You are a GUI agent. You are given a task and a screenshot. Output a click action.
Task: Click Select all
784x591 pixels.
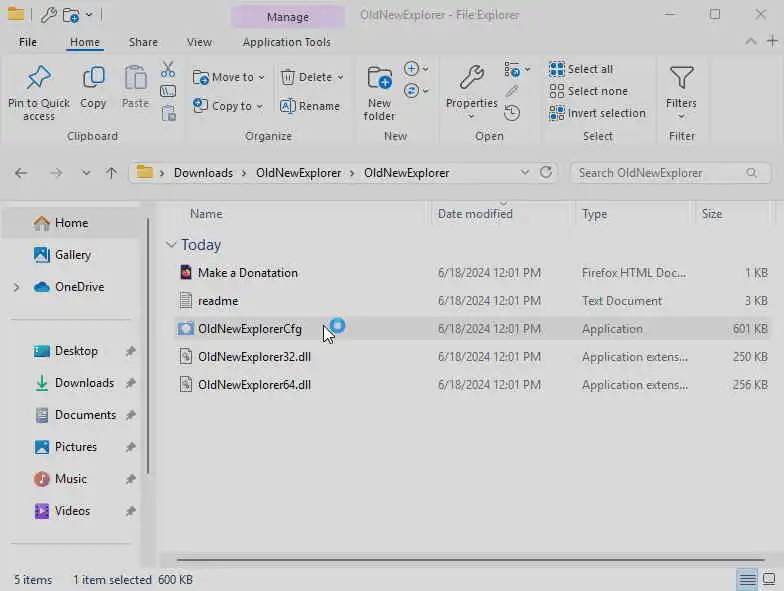click(581, 69)
